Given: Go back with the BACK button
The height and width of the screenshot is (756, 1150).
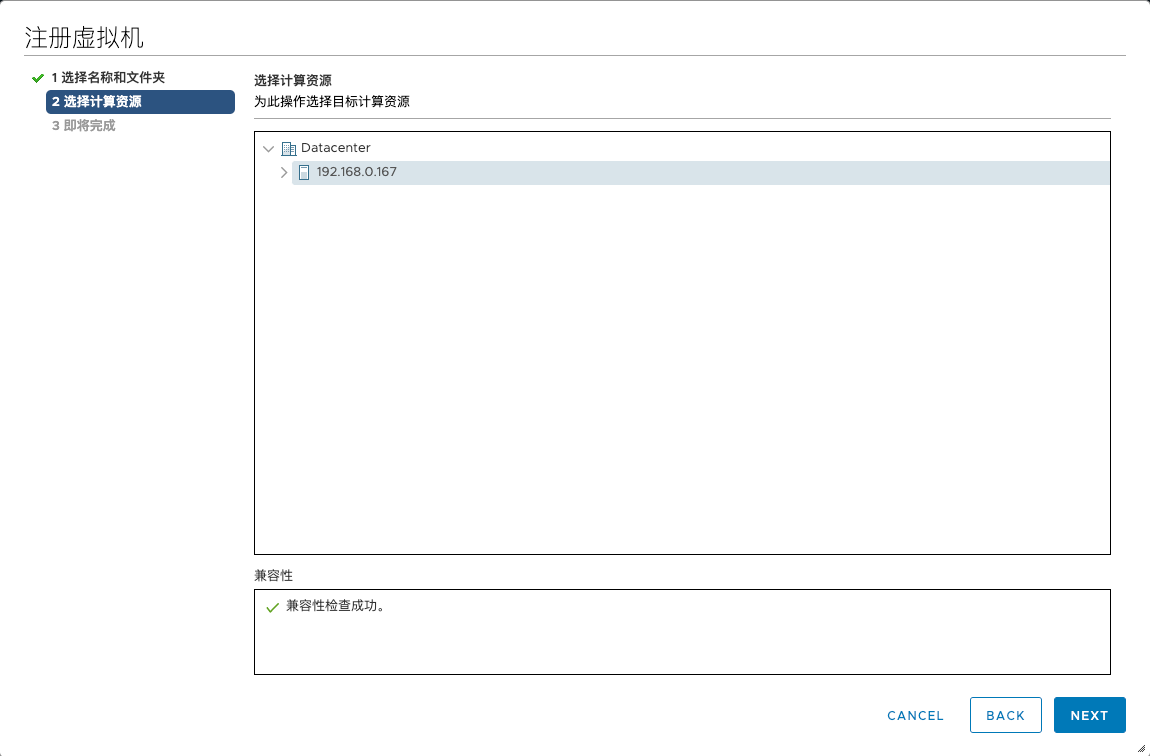Looking at the screenshot, I should click(1005, 715).
